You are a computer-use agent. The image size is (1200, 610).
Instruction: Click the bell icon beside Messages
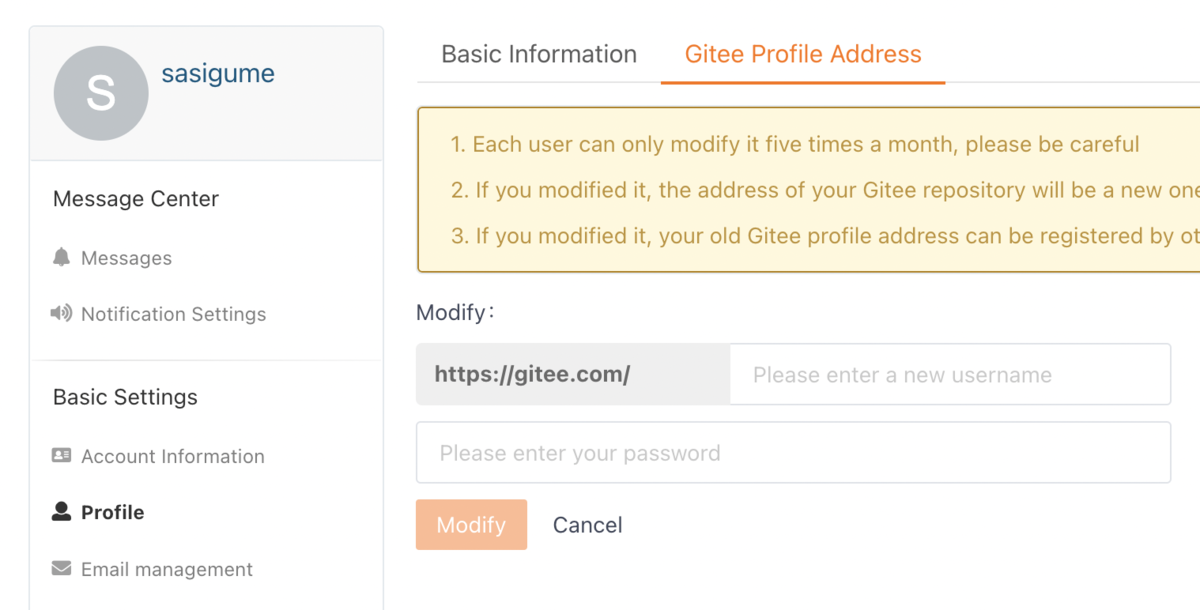[x=61, y=258]
